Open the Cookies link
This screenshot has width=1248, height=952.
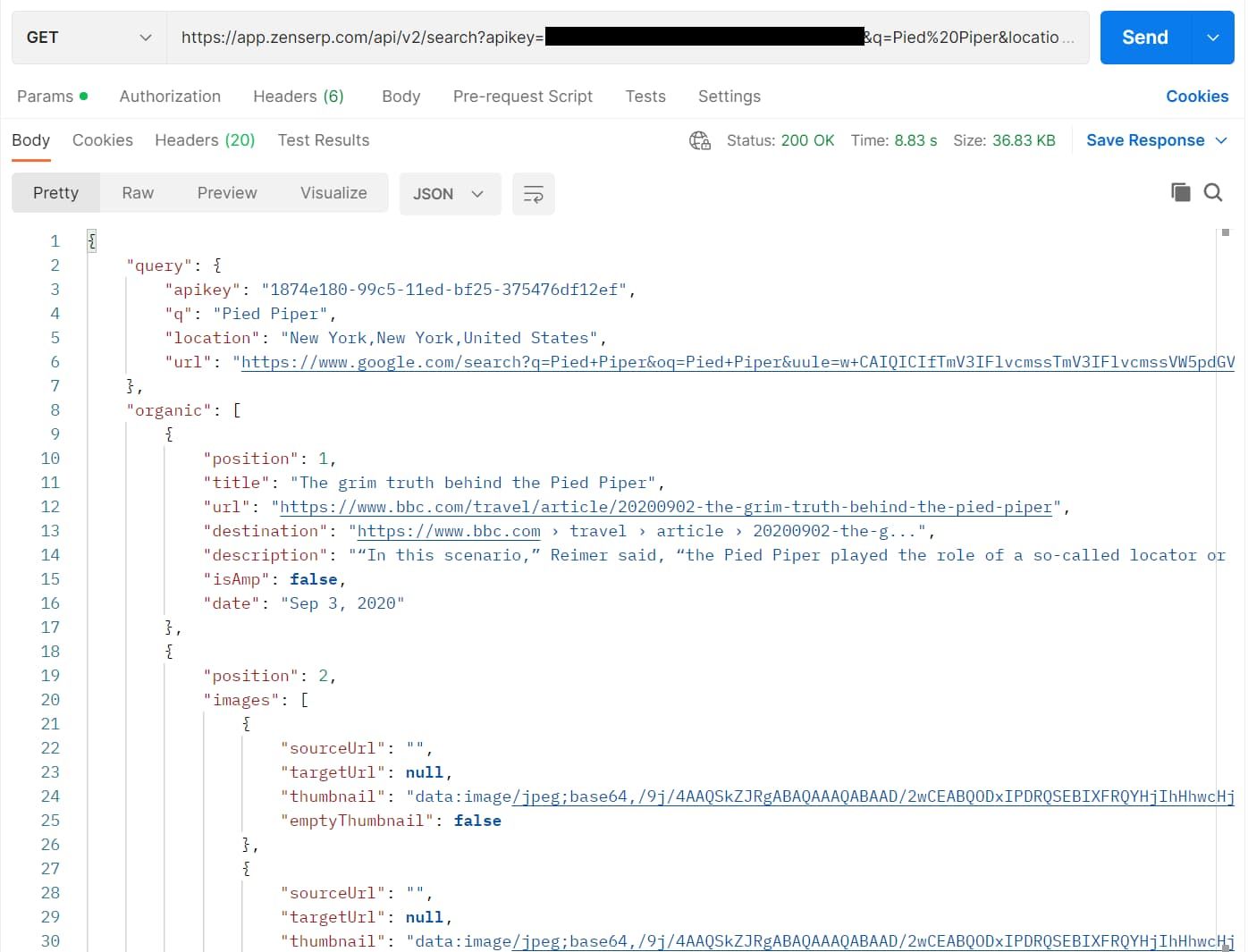(1197, 97)
